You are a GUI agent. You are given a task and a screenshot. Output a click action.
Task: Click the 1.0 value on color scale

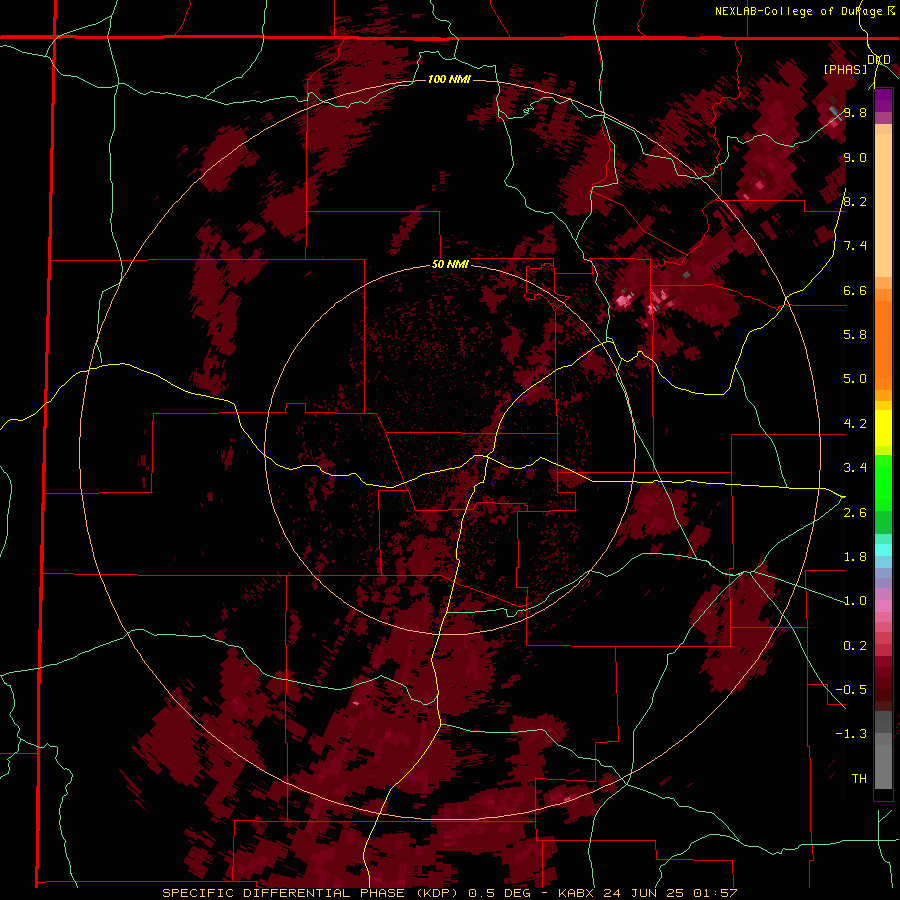click(x=855, y=601)
